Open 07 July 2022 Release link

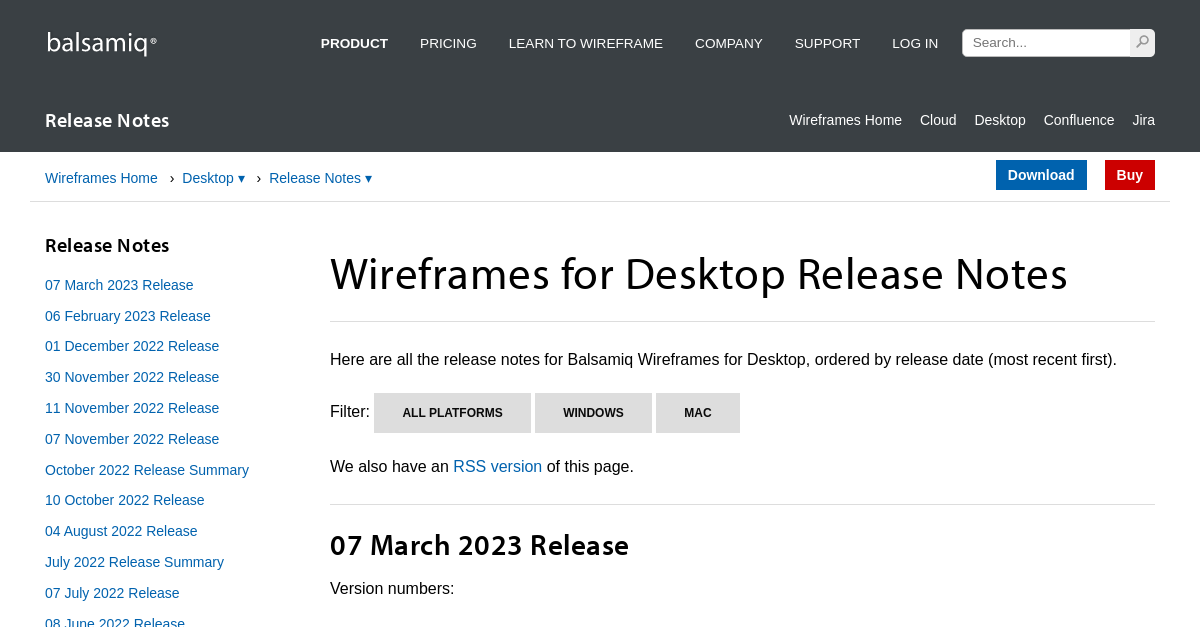pyautogui.click(x=112, y=593)
